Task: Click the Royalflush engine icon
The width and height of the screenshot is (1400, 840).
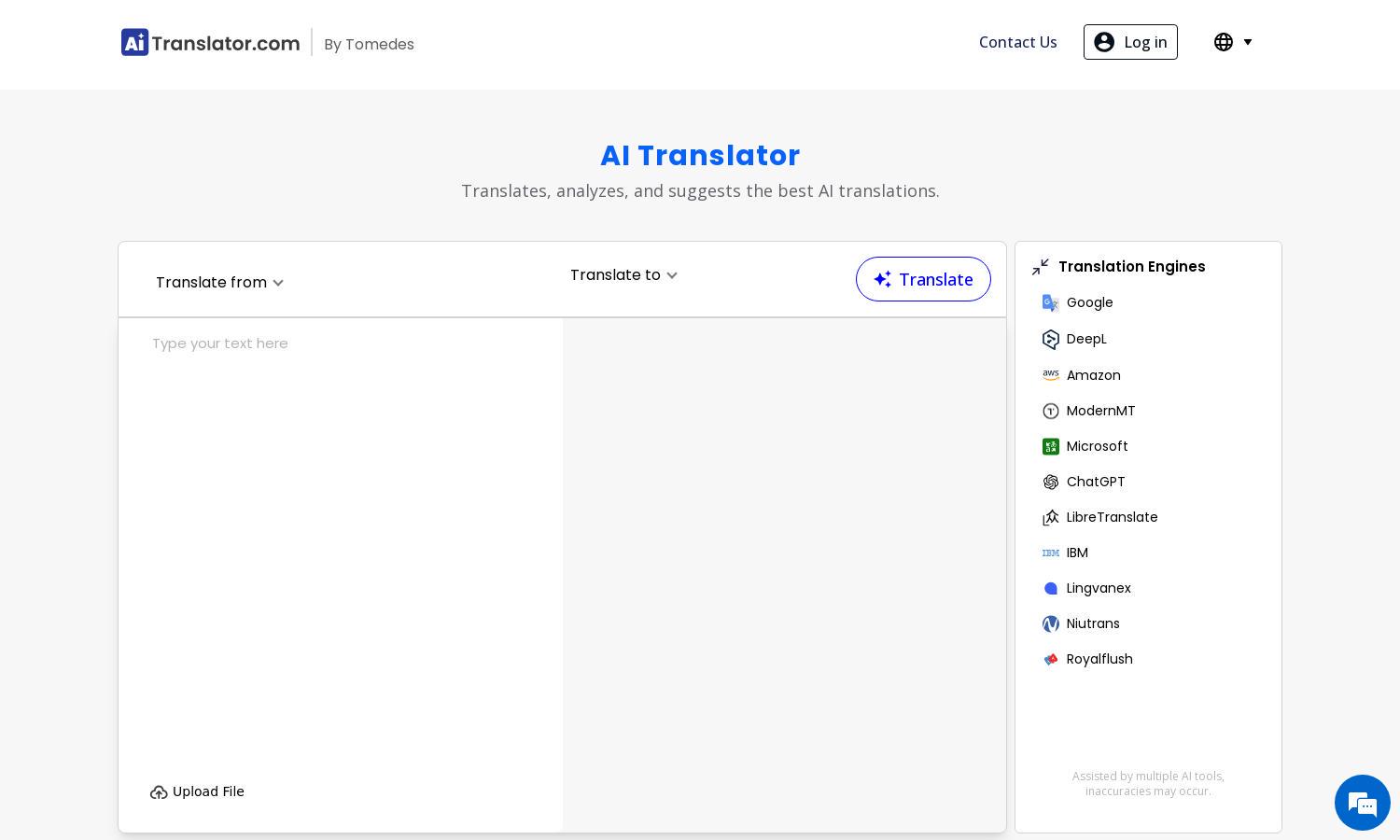Action: pyautogui.click(x=1051, y=659)
